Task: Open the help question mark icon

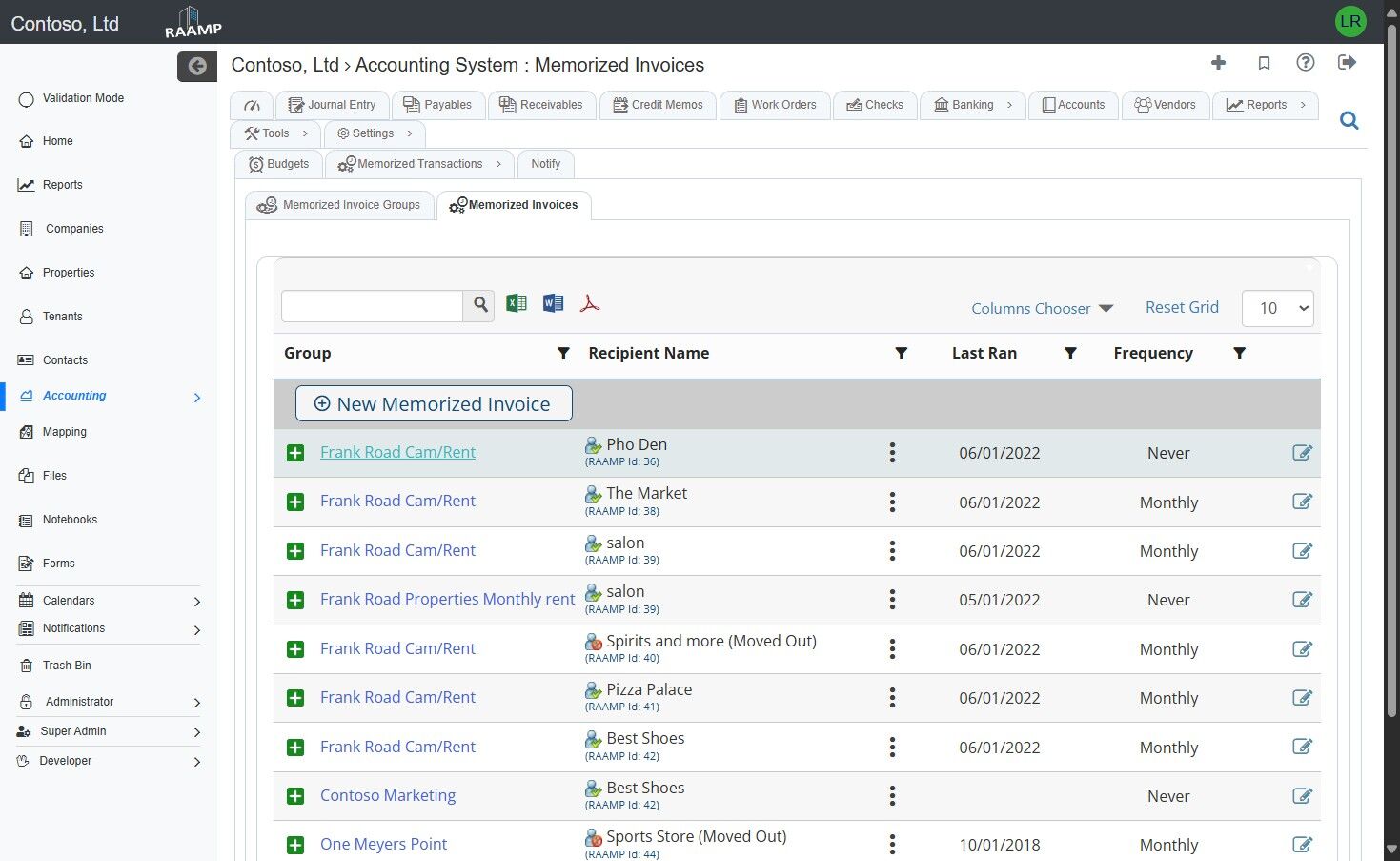Action: pos(1306,63)
